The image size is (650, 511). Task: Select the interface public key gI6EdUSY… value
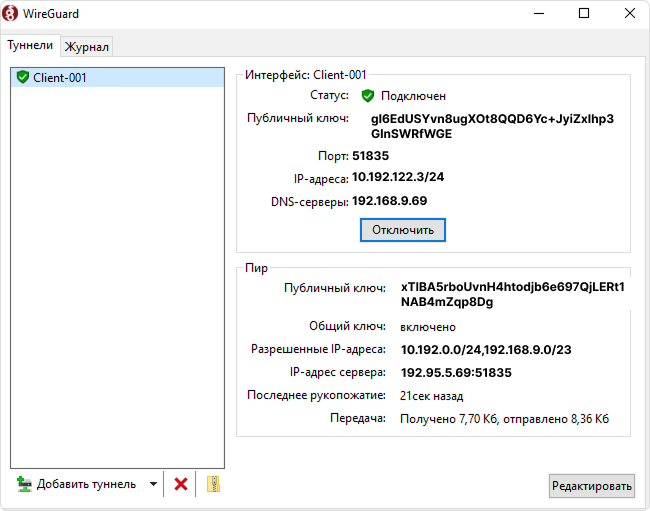point(492,126)
